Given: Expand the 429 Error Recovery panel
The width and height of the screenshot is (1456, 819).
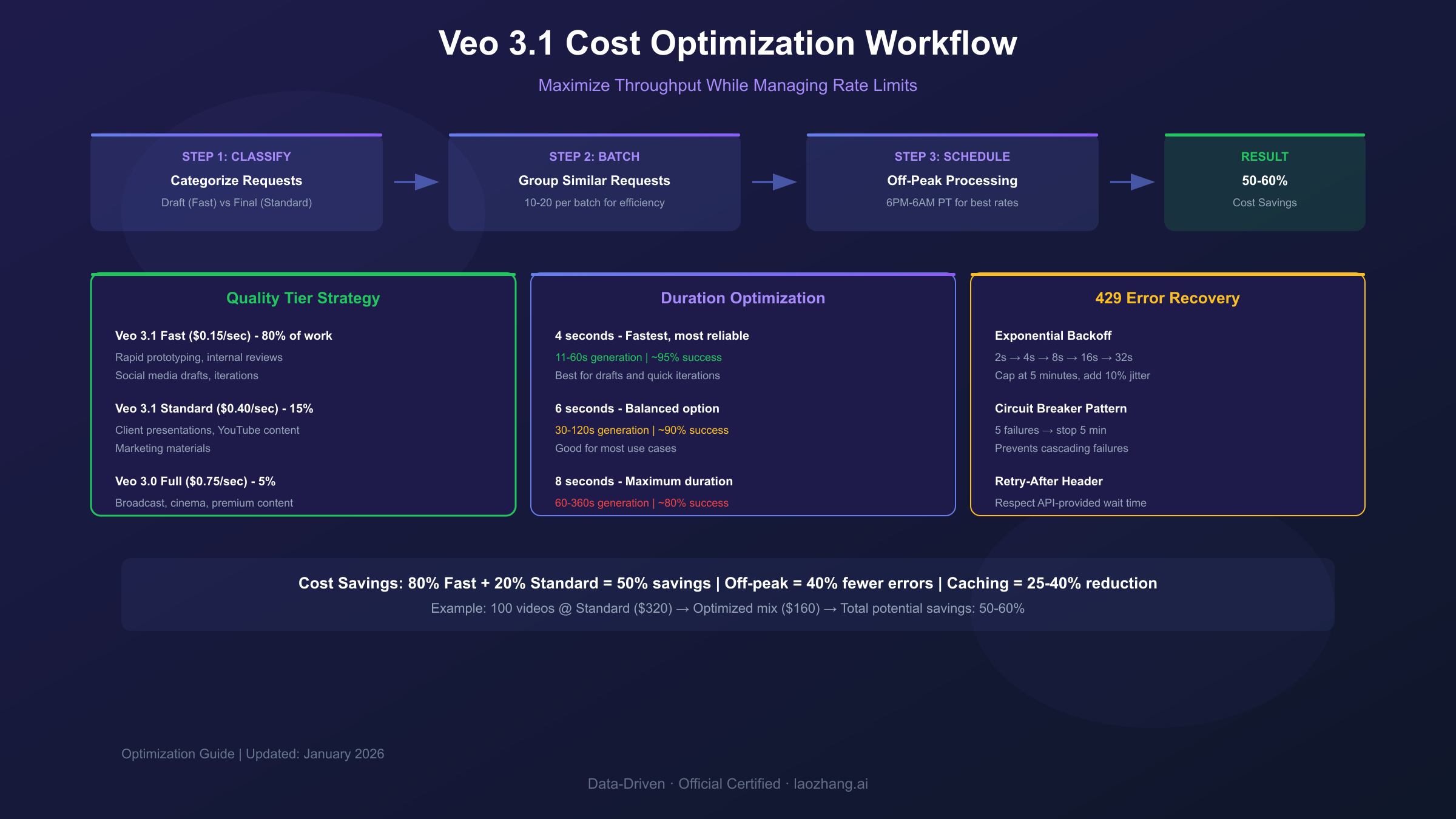Looking at the screenshot, I should 1167,298.
